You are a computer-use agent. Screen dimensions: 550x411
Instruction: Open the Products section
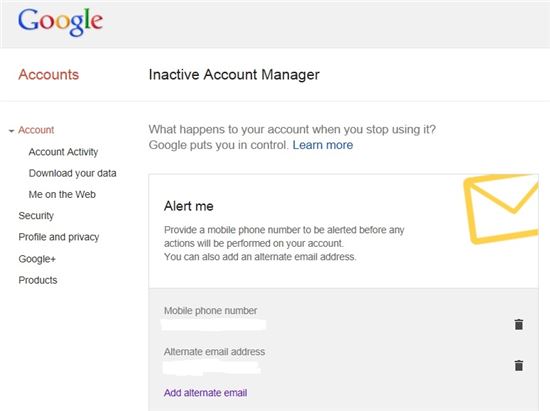[38, 280]
